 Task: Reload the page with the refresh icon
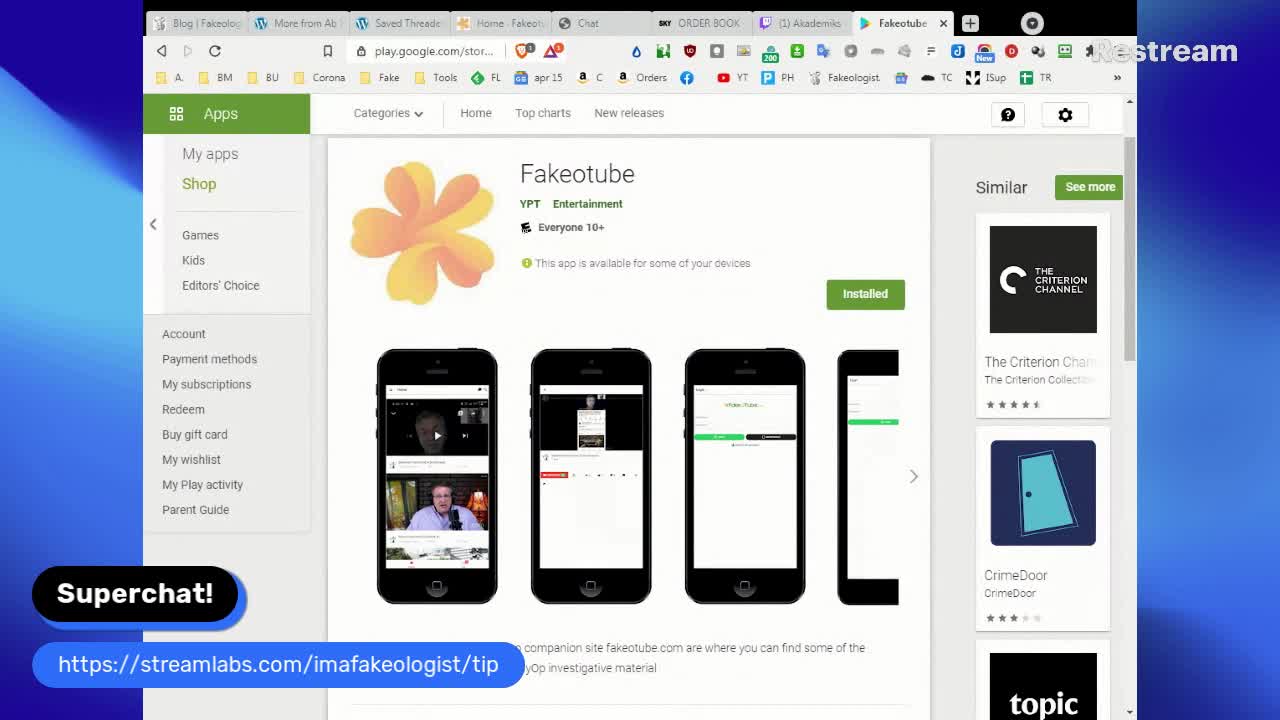[215, 51]
